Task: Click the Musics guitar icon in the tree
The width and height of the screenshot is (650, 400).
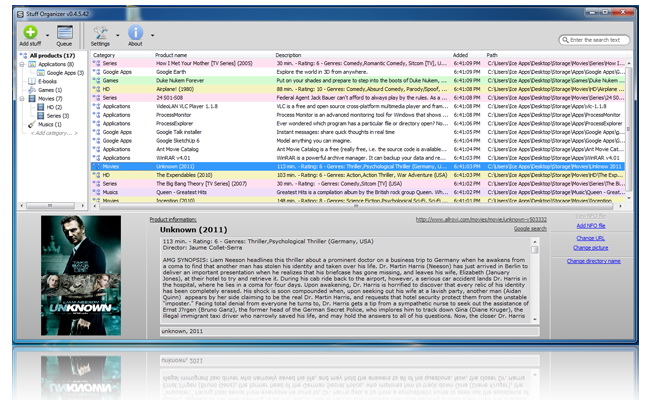Action: 32,124
